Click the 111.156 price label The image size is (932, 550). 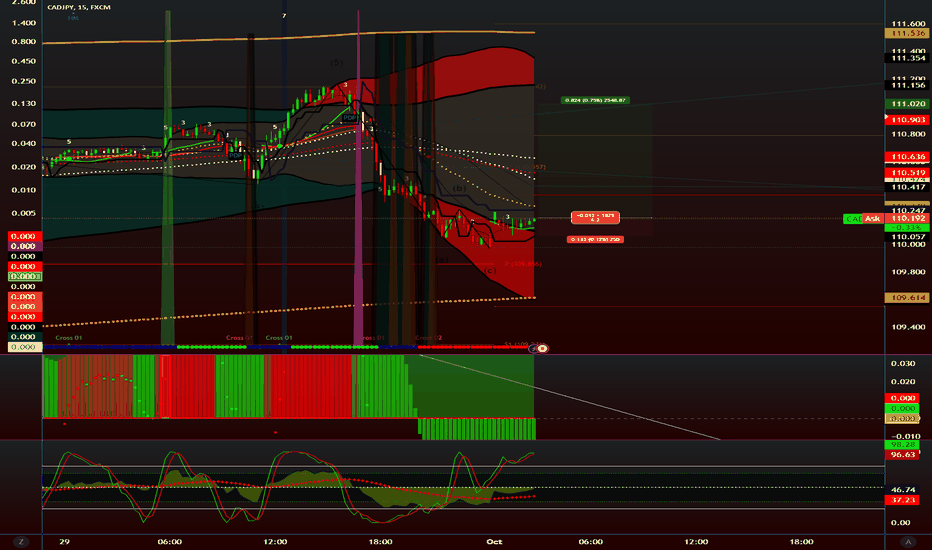pyautogui.click(x=907, y=86)
